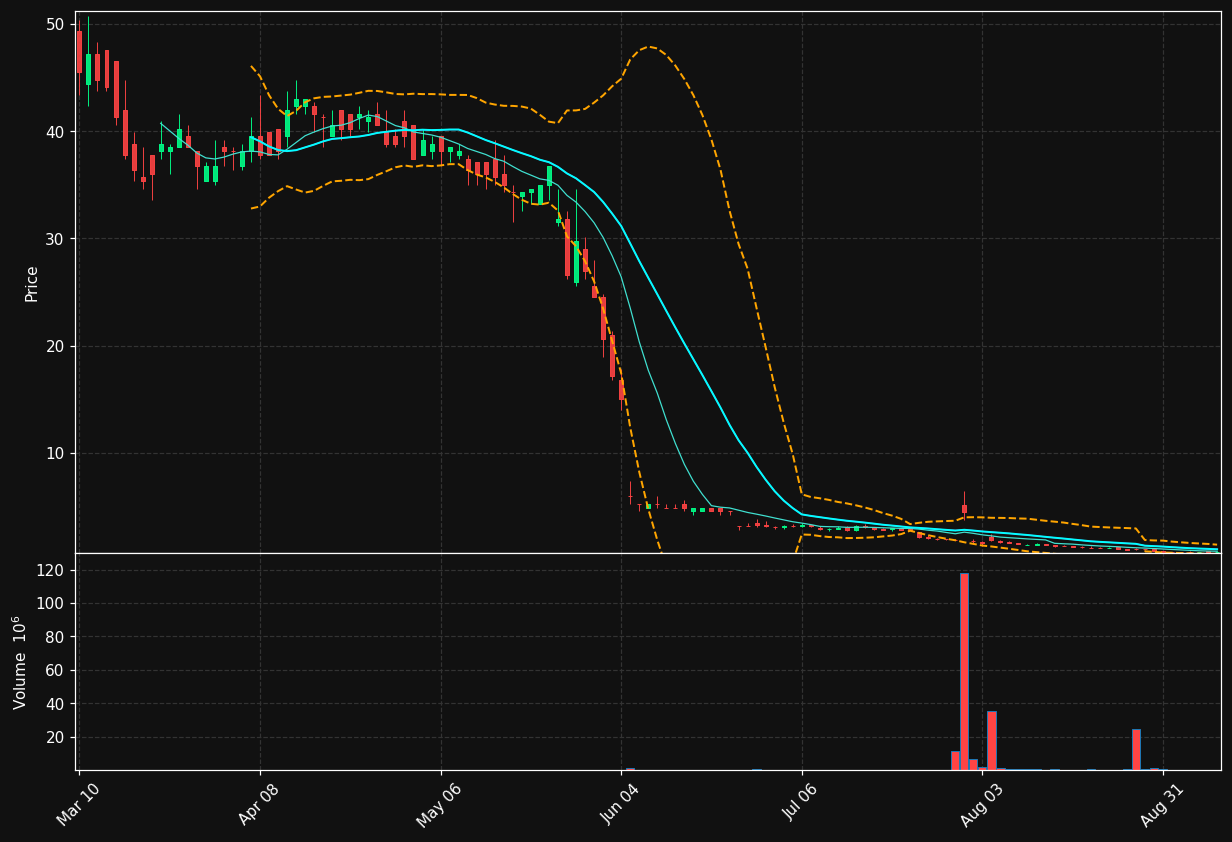Click the 120 volume axis label
Screen dimensions: 1232x842
point(50,570)
